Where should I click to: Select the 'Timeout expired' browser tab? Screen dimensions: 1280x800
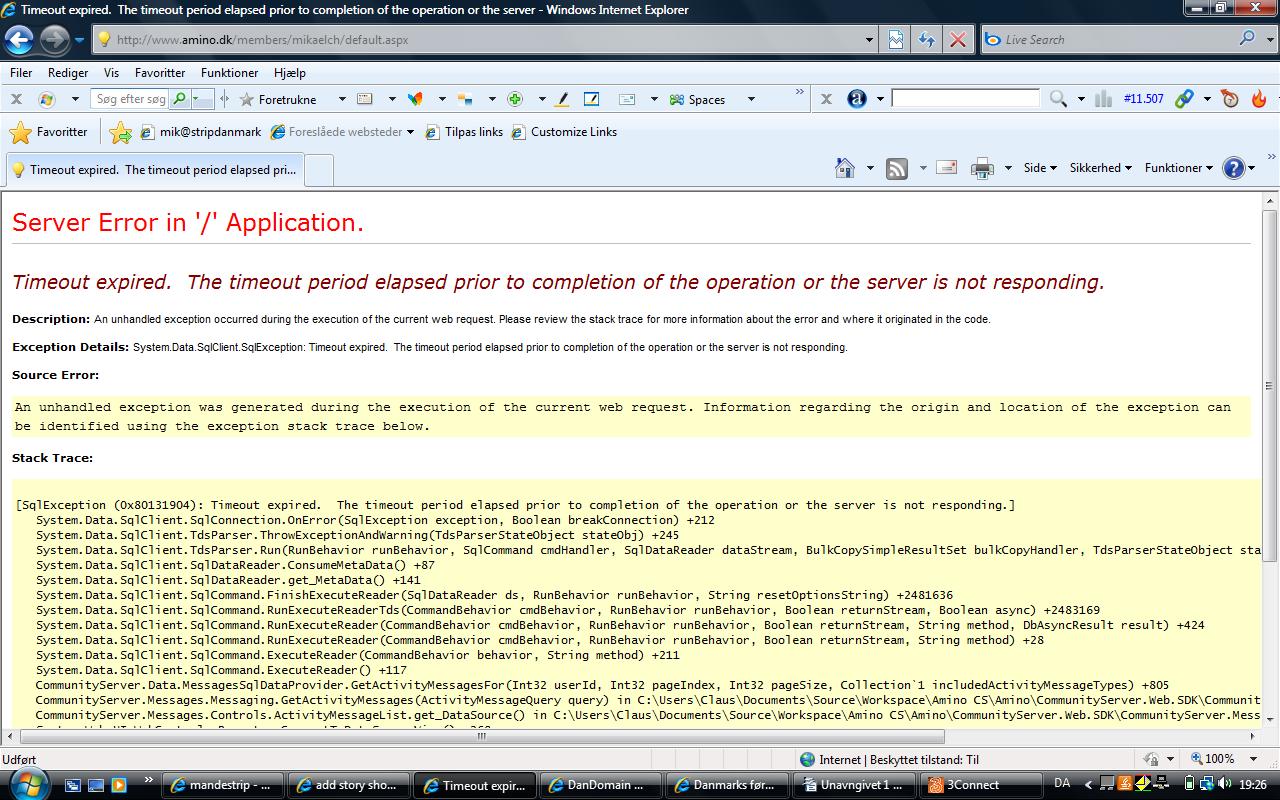coord(153,170)
